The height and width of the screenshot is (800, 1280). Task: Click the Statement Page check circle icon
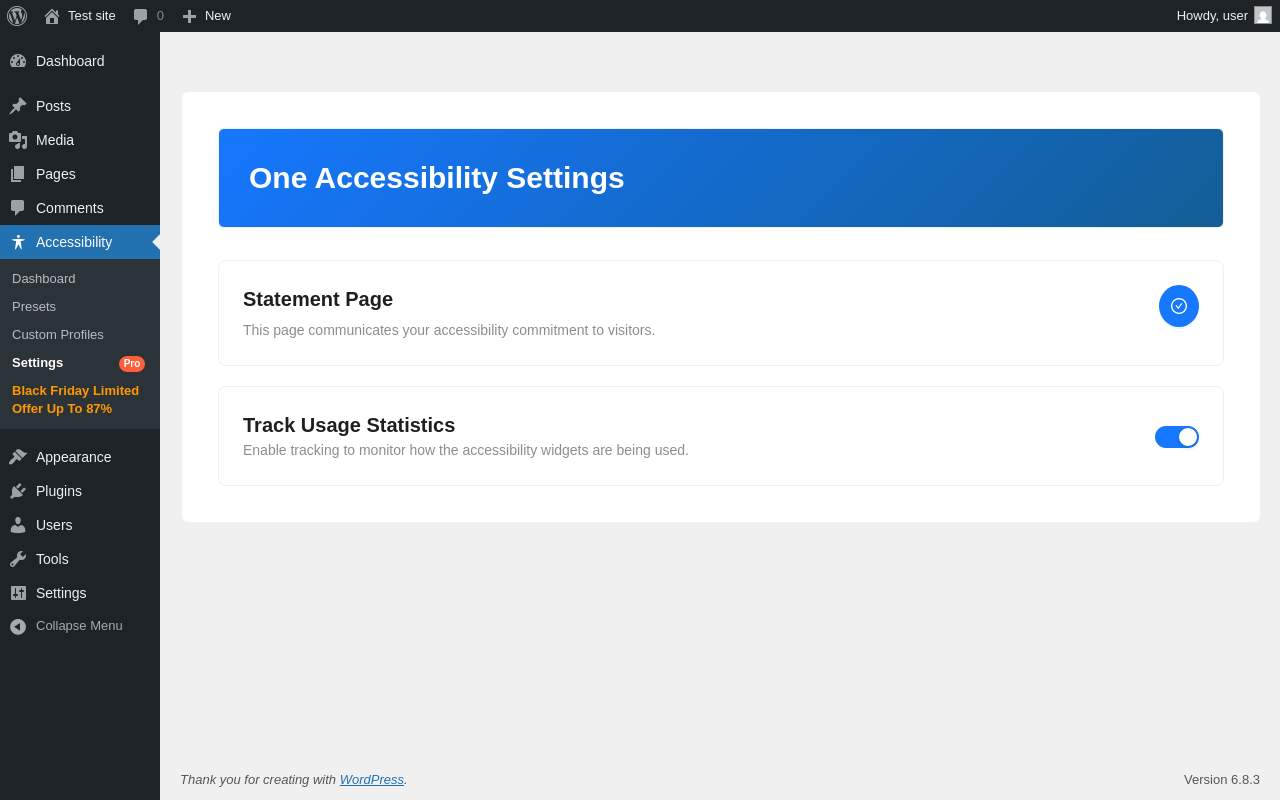[x=1179, y=306]
